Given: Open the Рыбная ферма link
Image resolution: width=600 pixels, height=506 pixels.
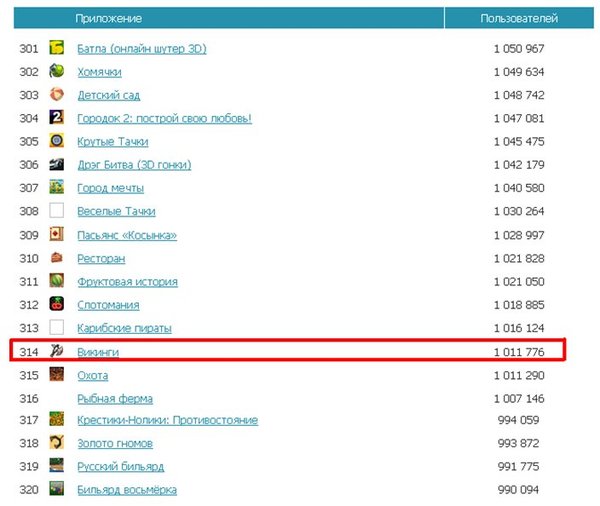Looking at the screenshot, I should click(x=115, y=399).
